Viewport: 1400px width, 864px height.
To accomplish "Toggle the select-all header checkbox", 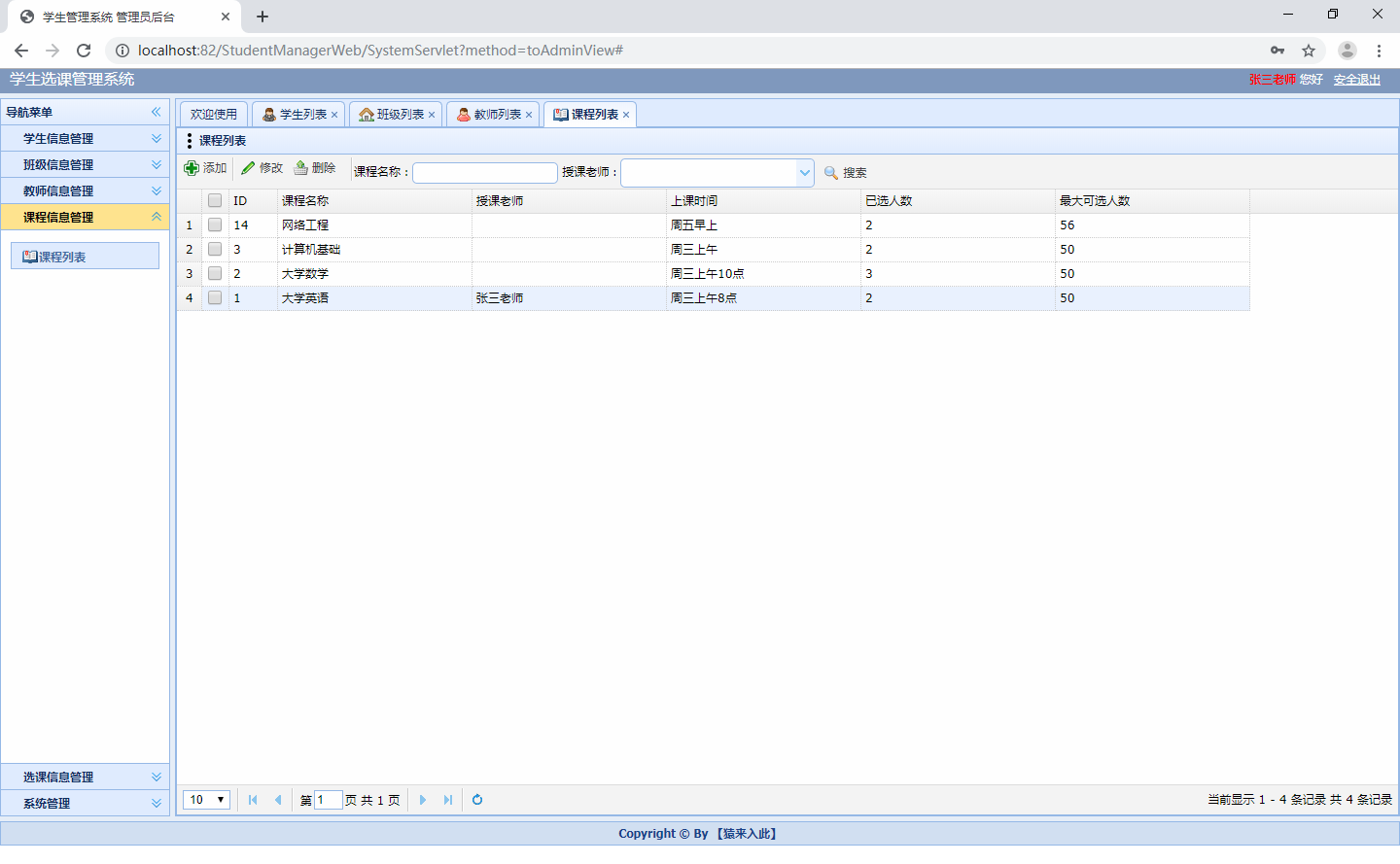I will pos(215,200).
